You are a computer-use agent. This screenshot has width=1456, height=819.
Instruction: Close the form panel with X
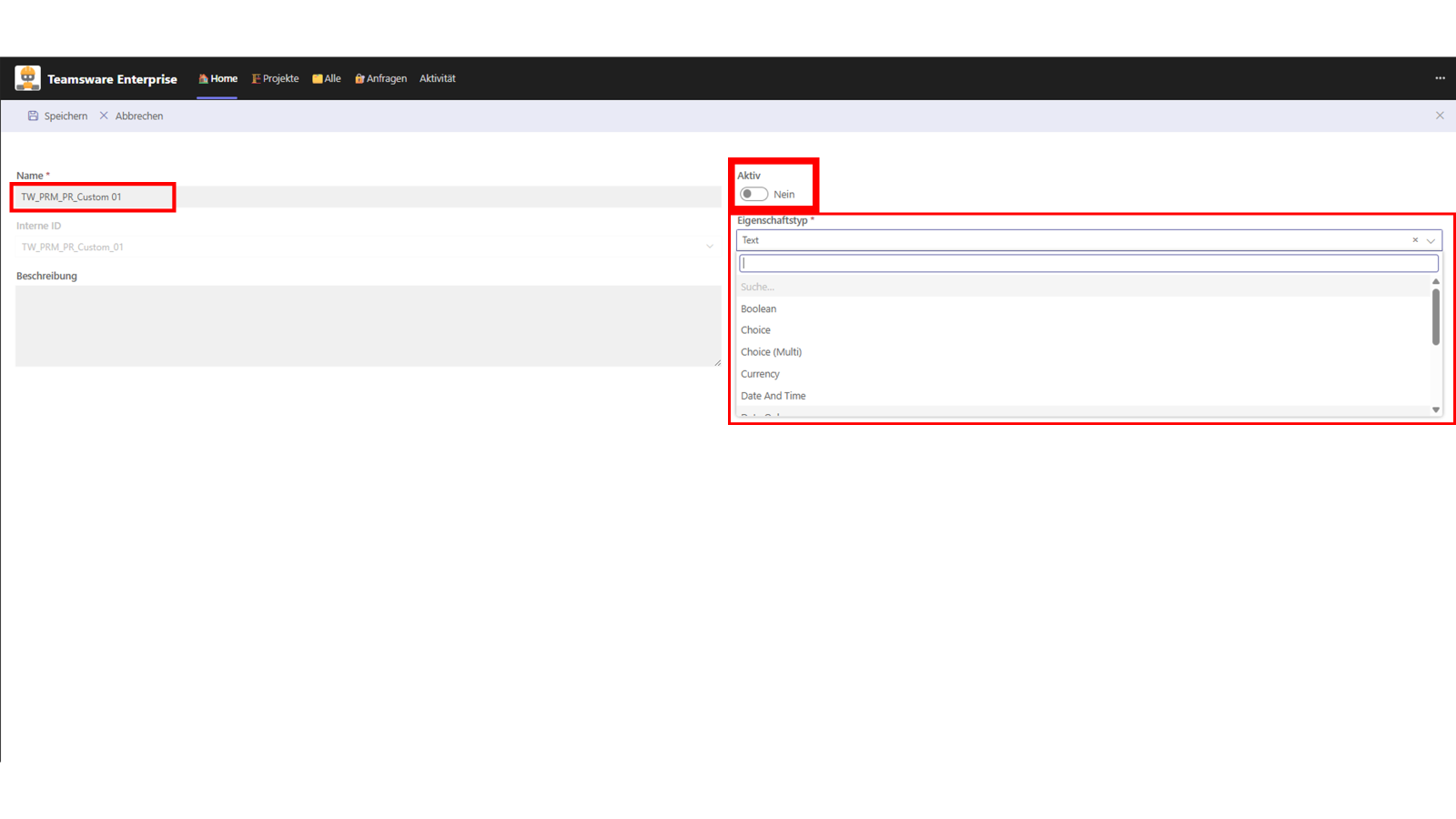pyautogui.click(x=1440, y=116)
